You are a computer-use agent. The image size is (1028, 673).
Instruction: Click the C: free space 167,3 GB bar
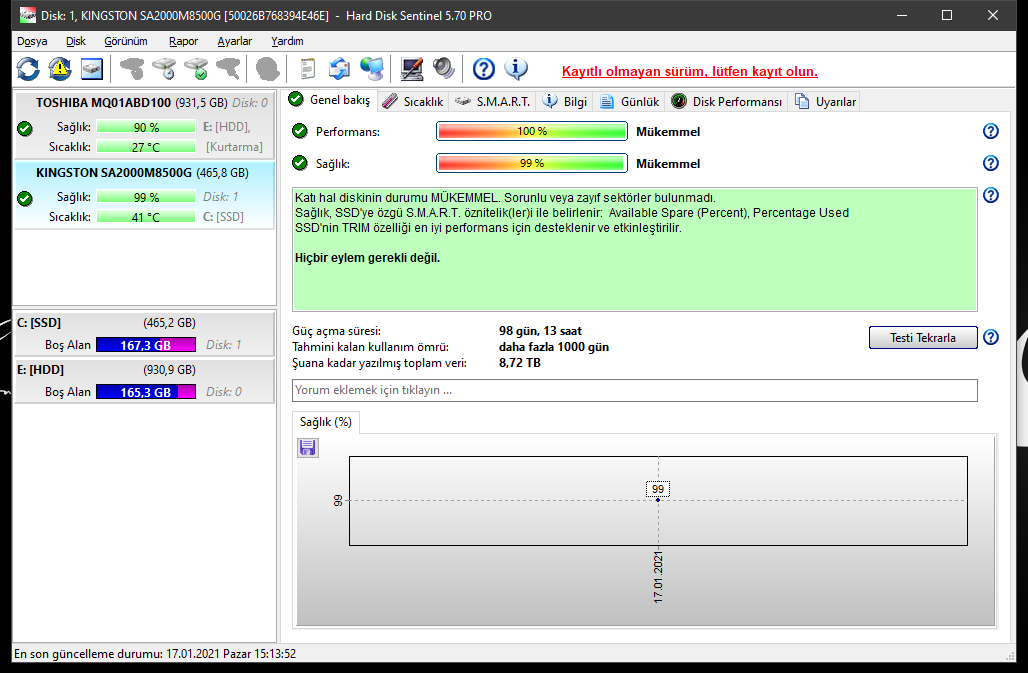tap(146, 345)
